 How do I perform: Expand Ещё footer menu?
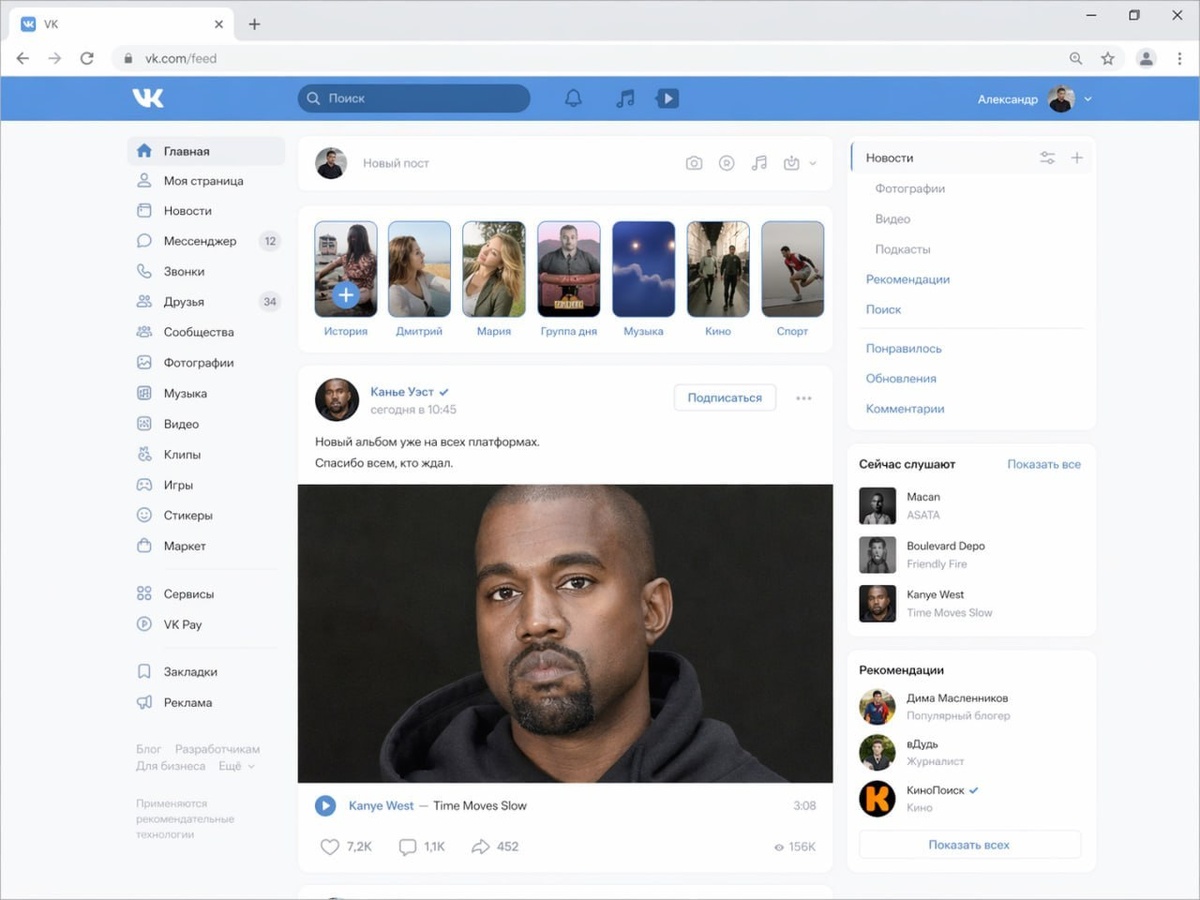coord(236,766)
